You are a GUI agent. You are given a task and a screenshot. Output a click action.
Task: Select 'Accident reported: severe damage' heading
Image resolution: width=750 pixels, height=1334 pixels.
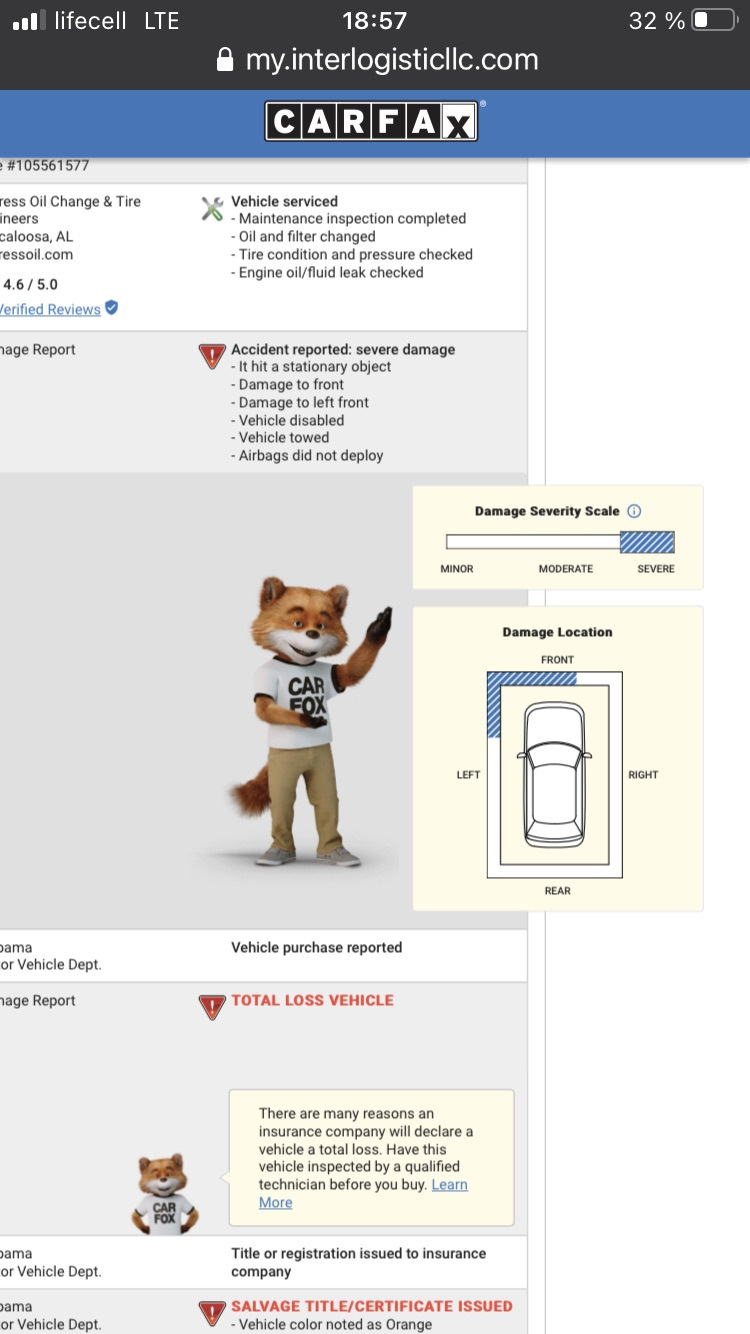coord(343,349)
